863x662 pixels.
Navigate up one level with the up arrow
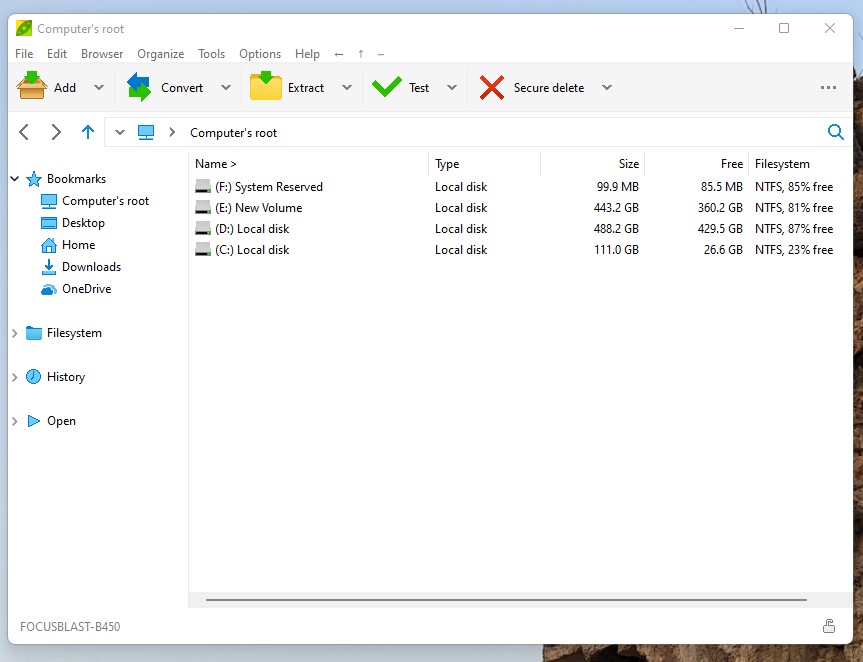(x=88, y=131)
